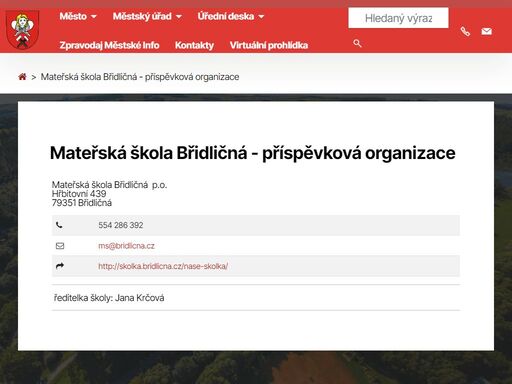Click the text ředitelka školy: Jana Krčová
The width and height of the screenshot is (512, 384).
tap(109, 298)
